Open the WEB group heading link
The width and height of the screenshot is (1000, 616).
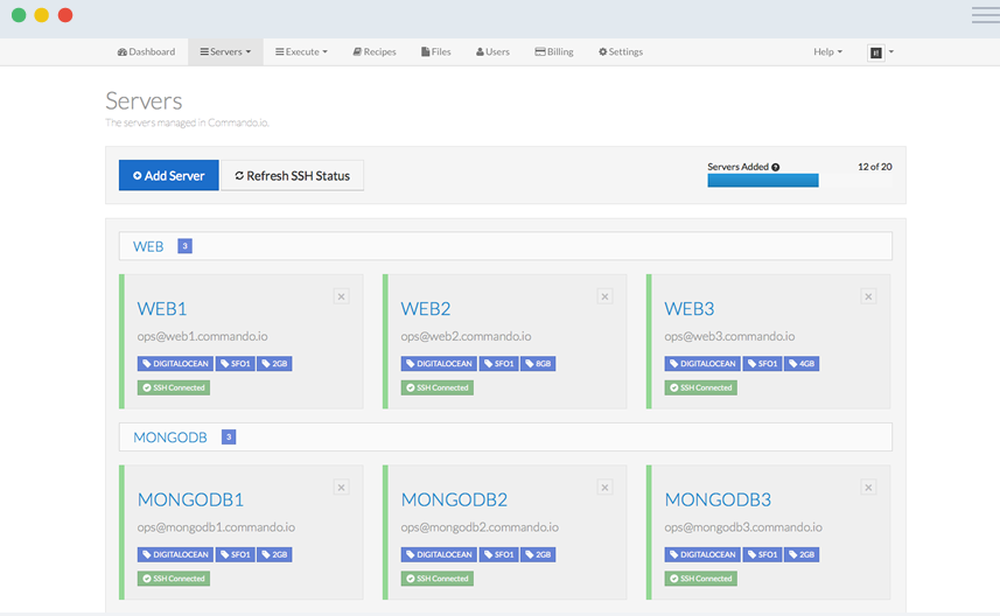(x=148, y=246)
